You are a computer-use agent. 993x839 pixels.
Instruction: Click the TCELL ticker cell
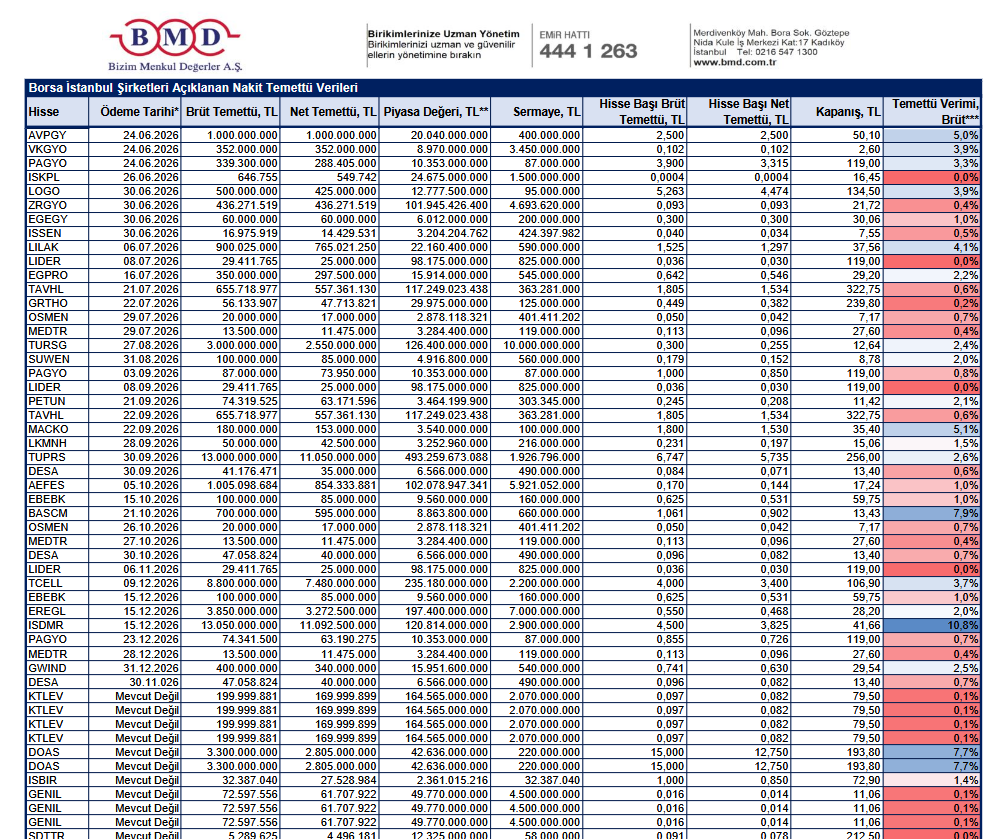[x=46, y=583]
